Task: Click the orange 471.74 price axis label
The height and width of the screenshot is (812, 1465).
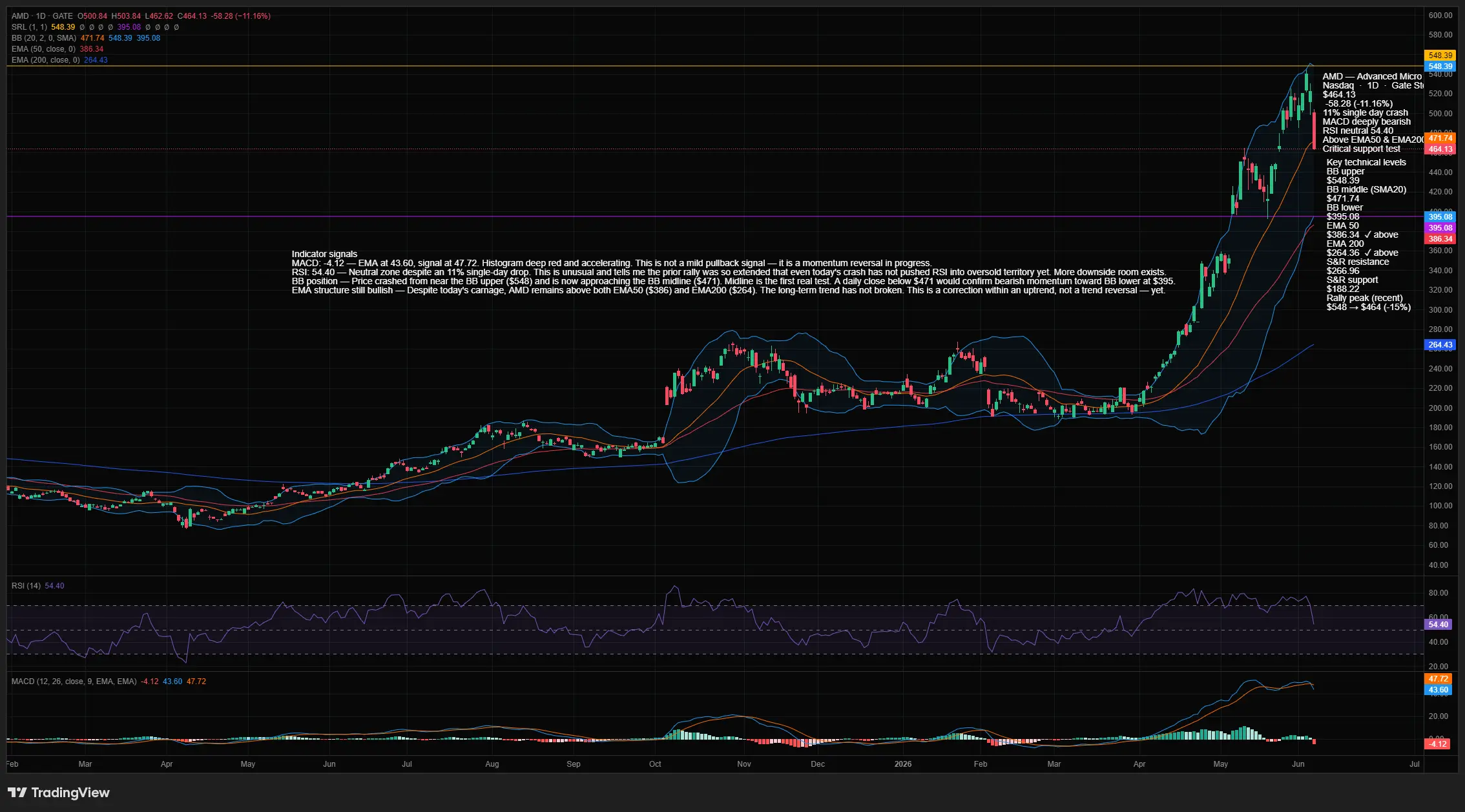Action: coord(1440,138)
